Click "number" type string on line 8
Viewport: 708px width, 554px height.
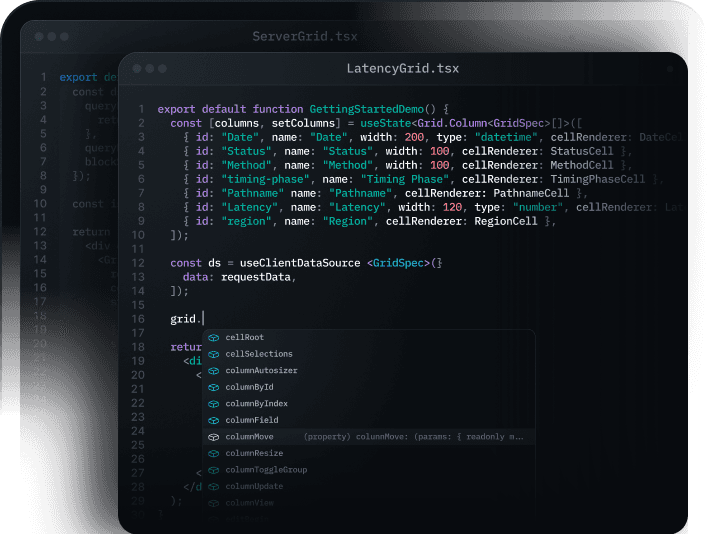[x=538, y=207]
